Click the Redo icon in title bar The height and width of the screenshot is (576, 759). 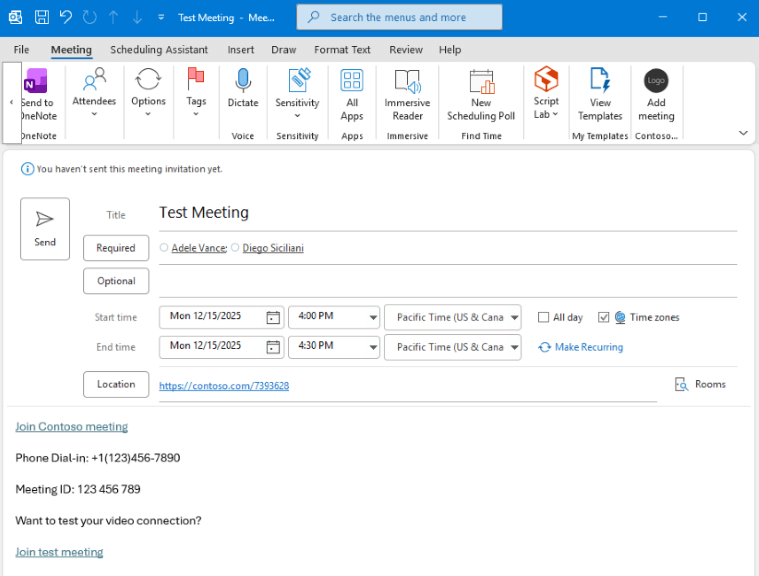[90, 17]
